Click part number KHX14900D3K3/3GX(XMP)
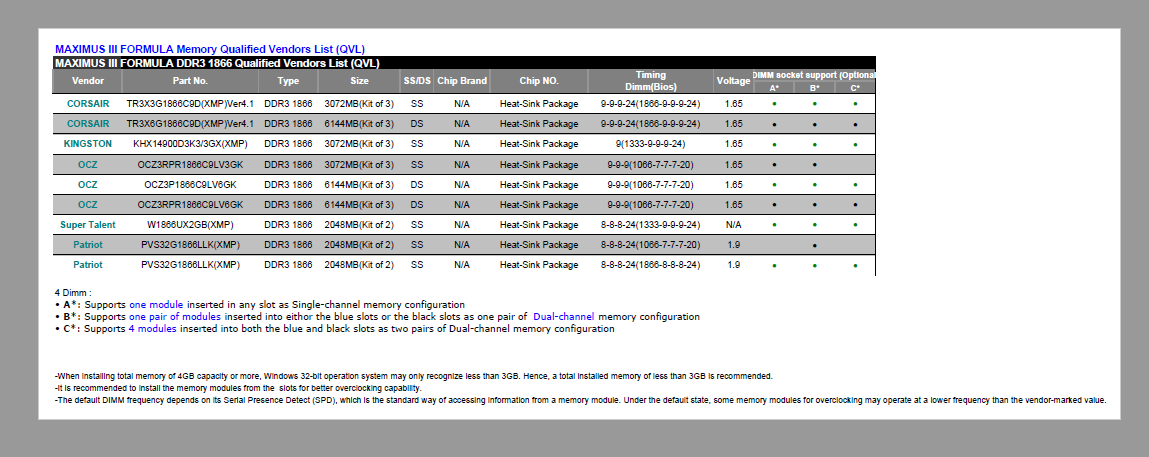 click(190, 144)
